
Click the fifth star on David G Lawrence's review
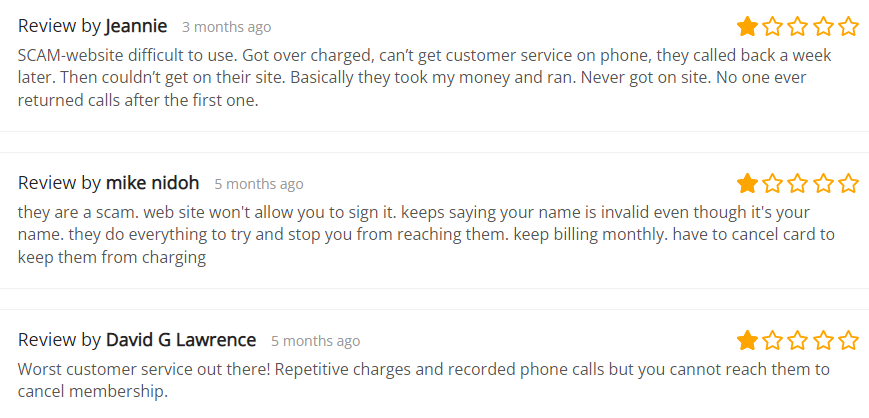pos(848,340)
